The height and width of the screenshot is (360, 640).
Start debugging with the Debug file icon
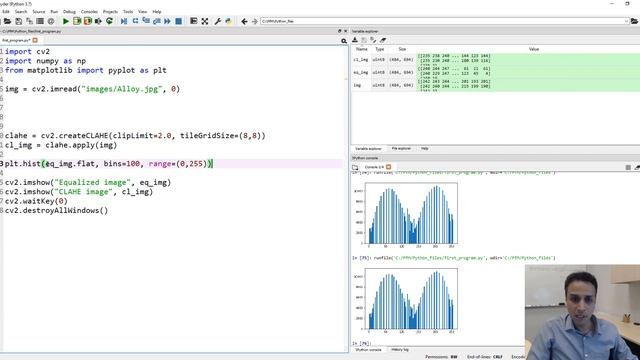(x=124, y=21)
